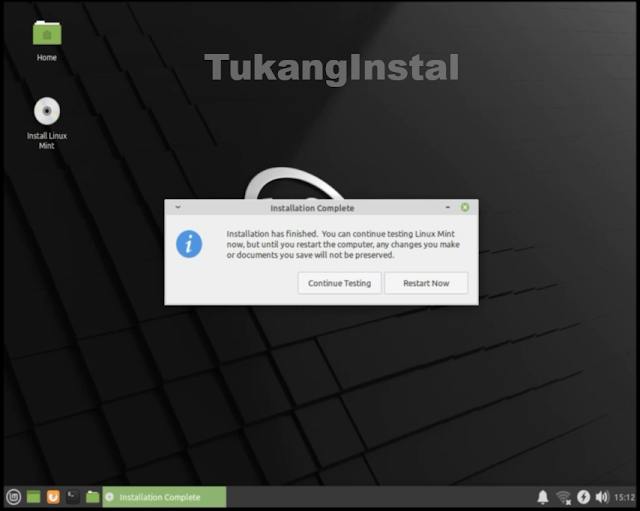Open the notifications bell in tray
This screenshot has height=511, width=640.
pyautogui.click(x=542, y=497)
